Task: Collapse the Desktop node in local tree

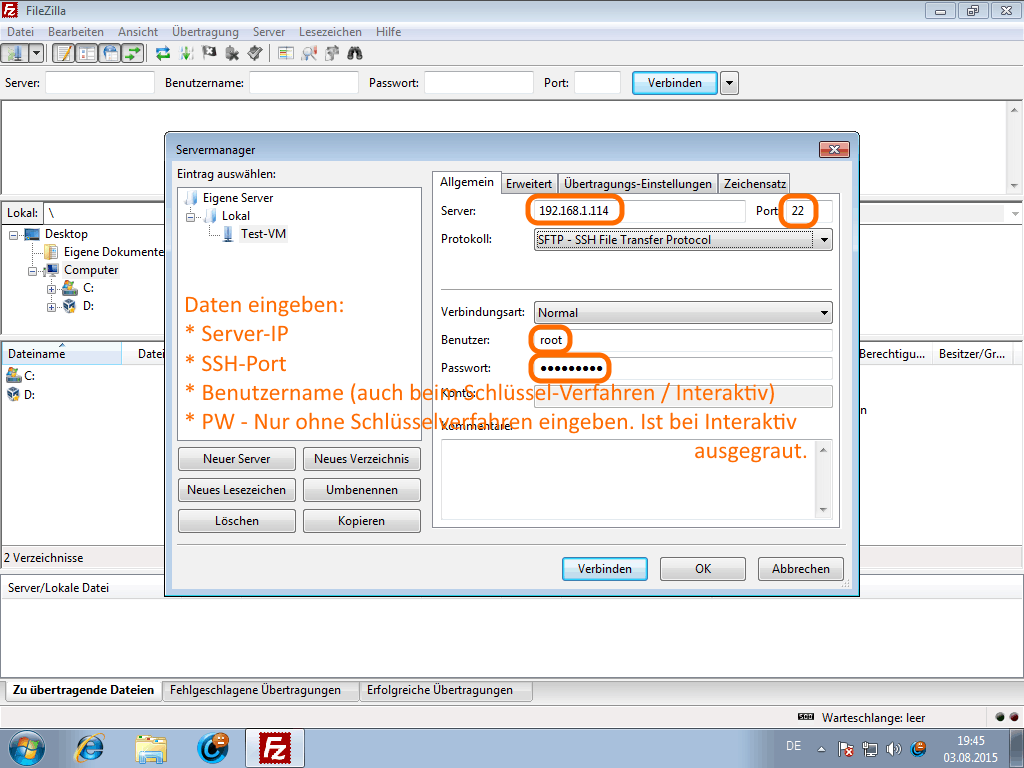Action: point(13,235)
